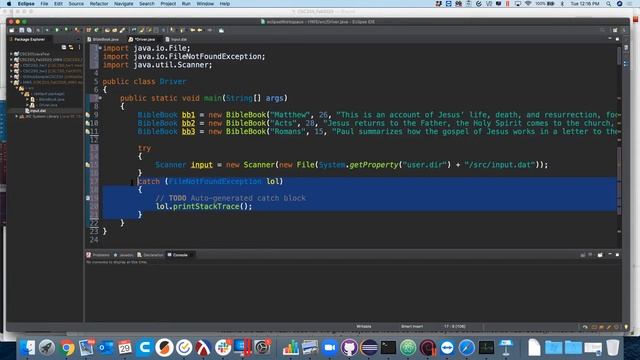
Task: Select input.dat in Package Explorer
Action: (38, 111)
